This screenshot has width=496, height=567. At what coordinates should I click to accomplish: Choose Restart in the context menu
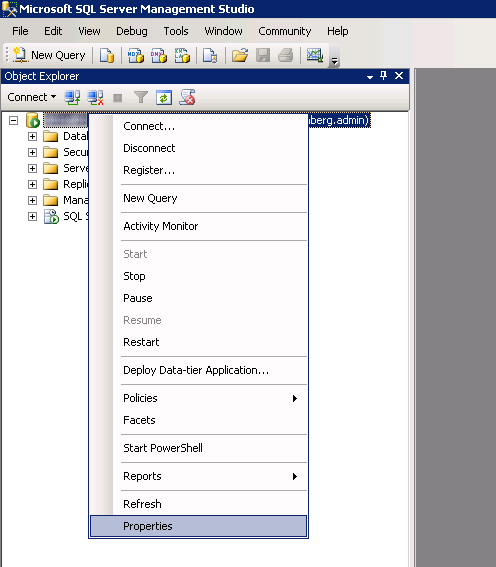[x=198, y=342]
